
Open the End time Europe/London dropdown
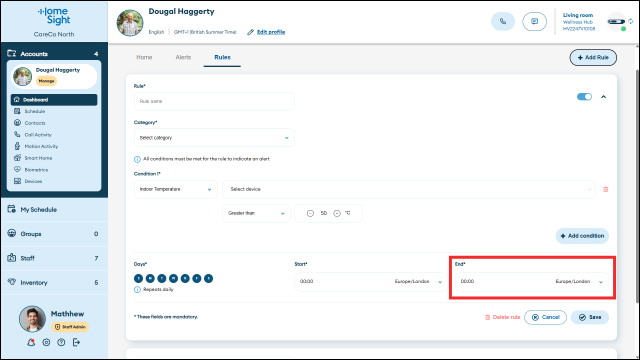click(579, 282)
